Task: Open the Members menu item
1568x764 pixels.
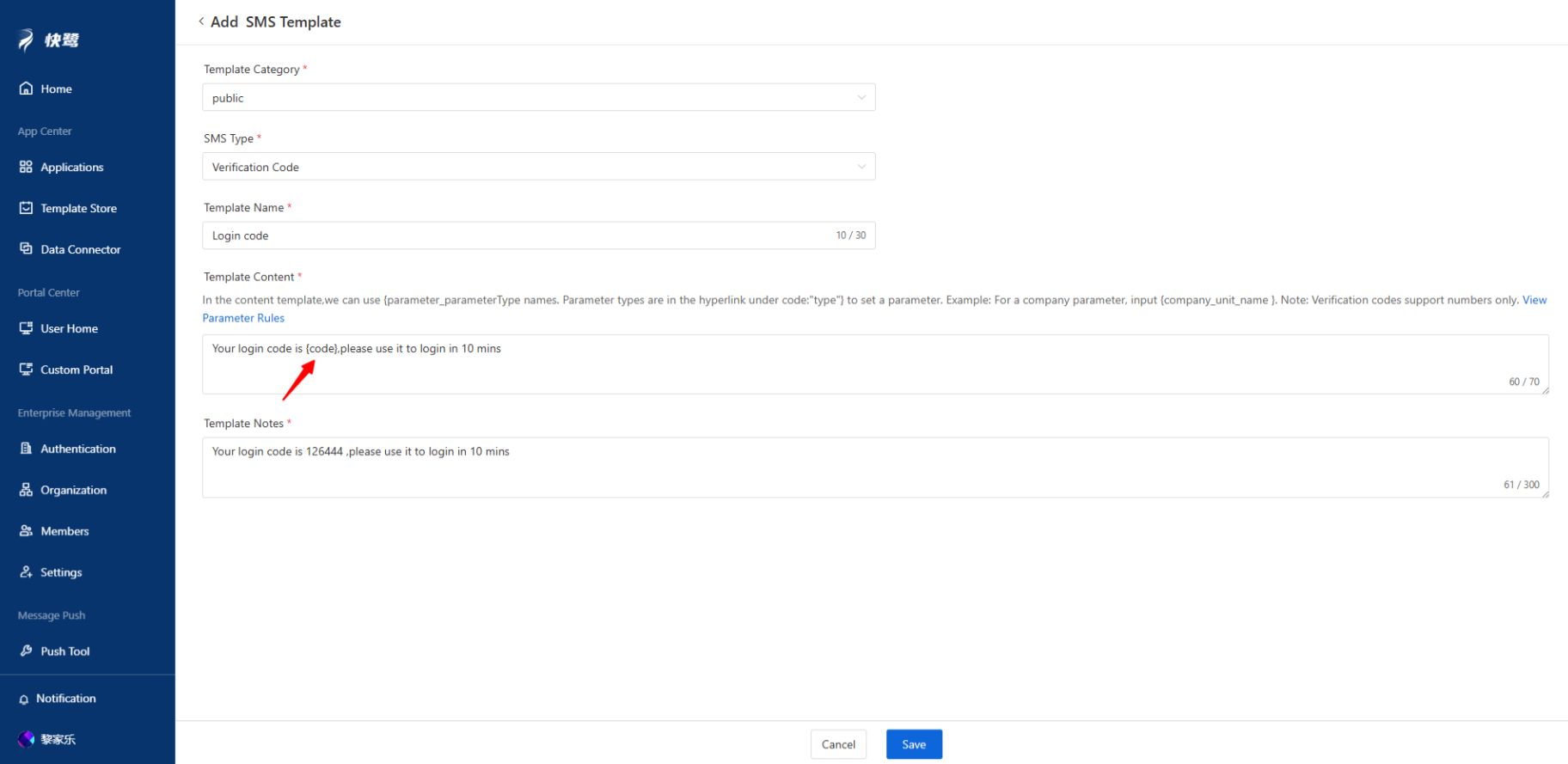Action: [x=64, y=531]
